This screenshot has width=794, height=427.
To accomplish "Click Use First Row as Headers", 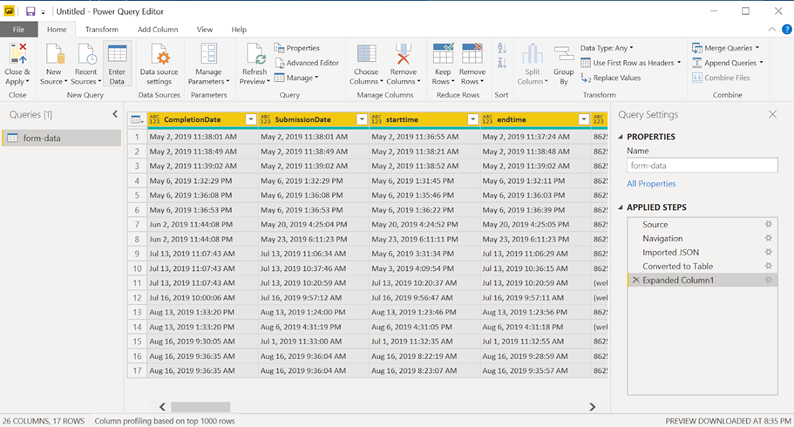I will (630, 63).
